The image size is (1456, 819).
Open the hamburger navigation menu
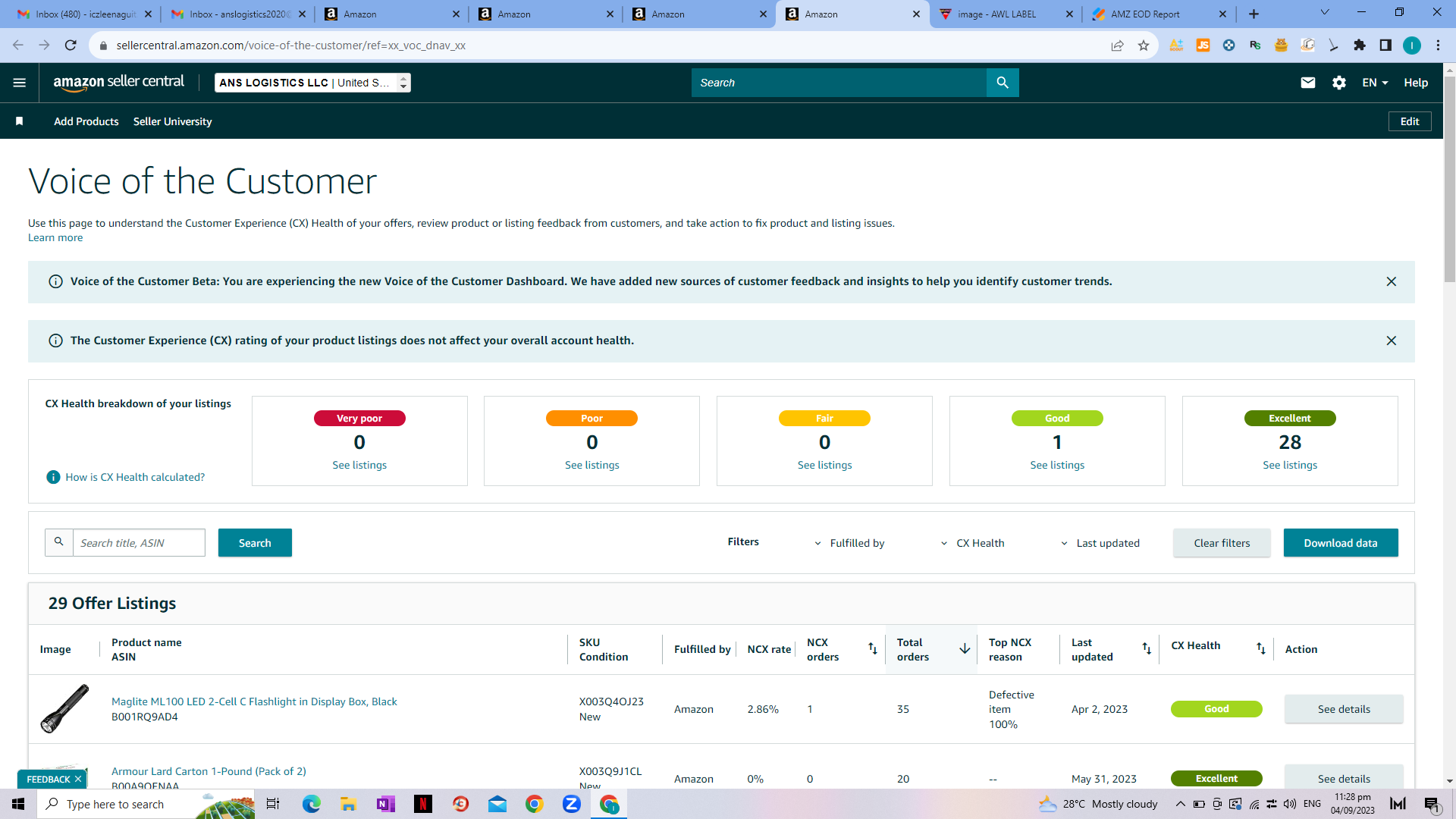pyautogui.click(x=20, y=83)
